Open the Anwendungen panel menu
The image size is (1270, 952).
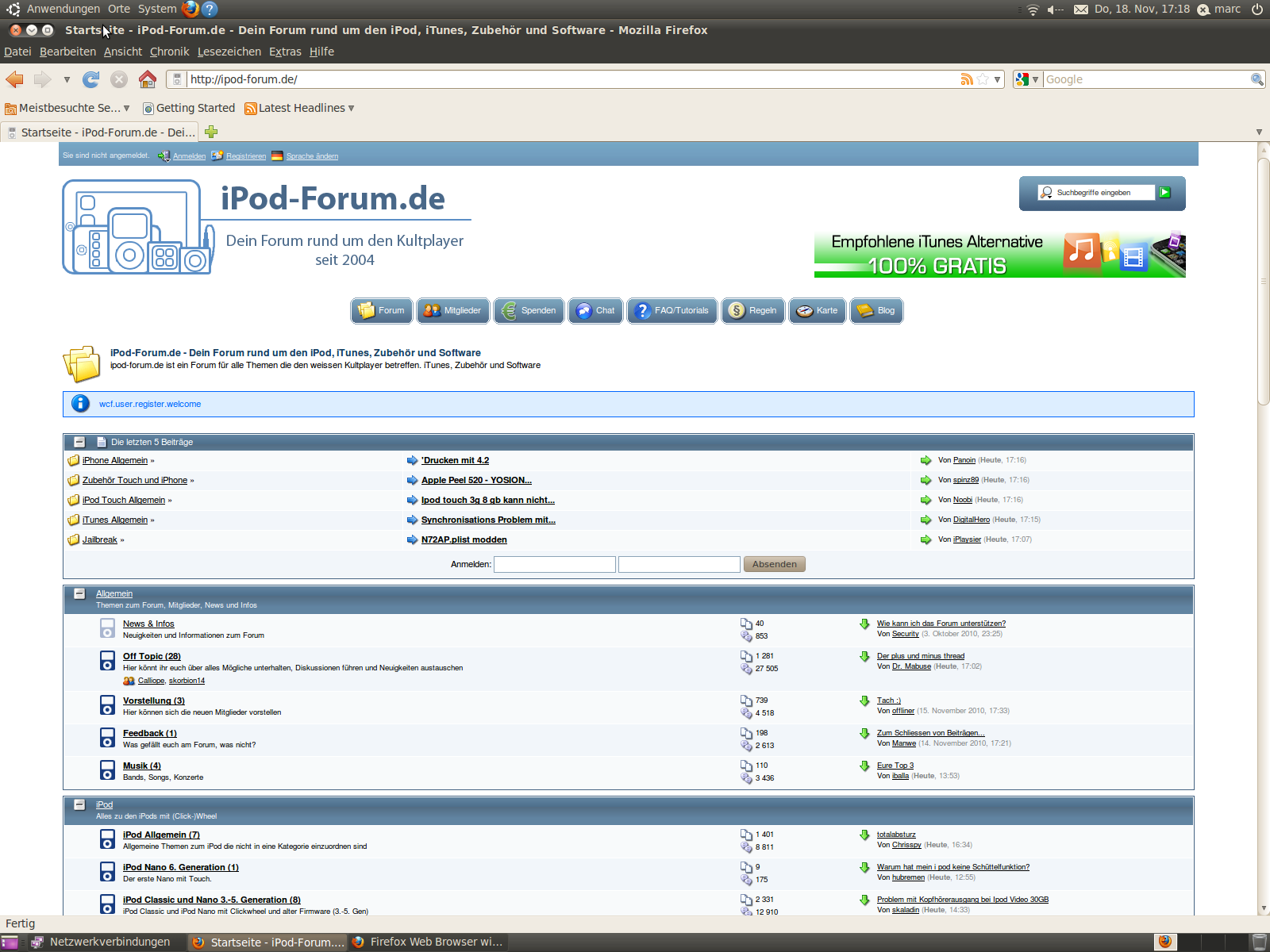63,9
